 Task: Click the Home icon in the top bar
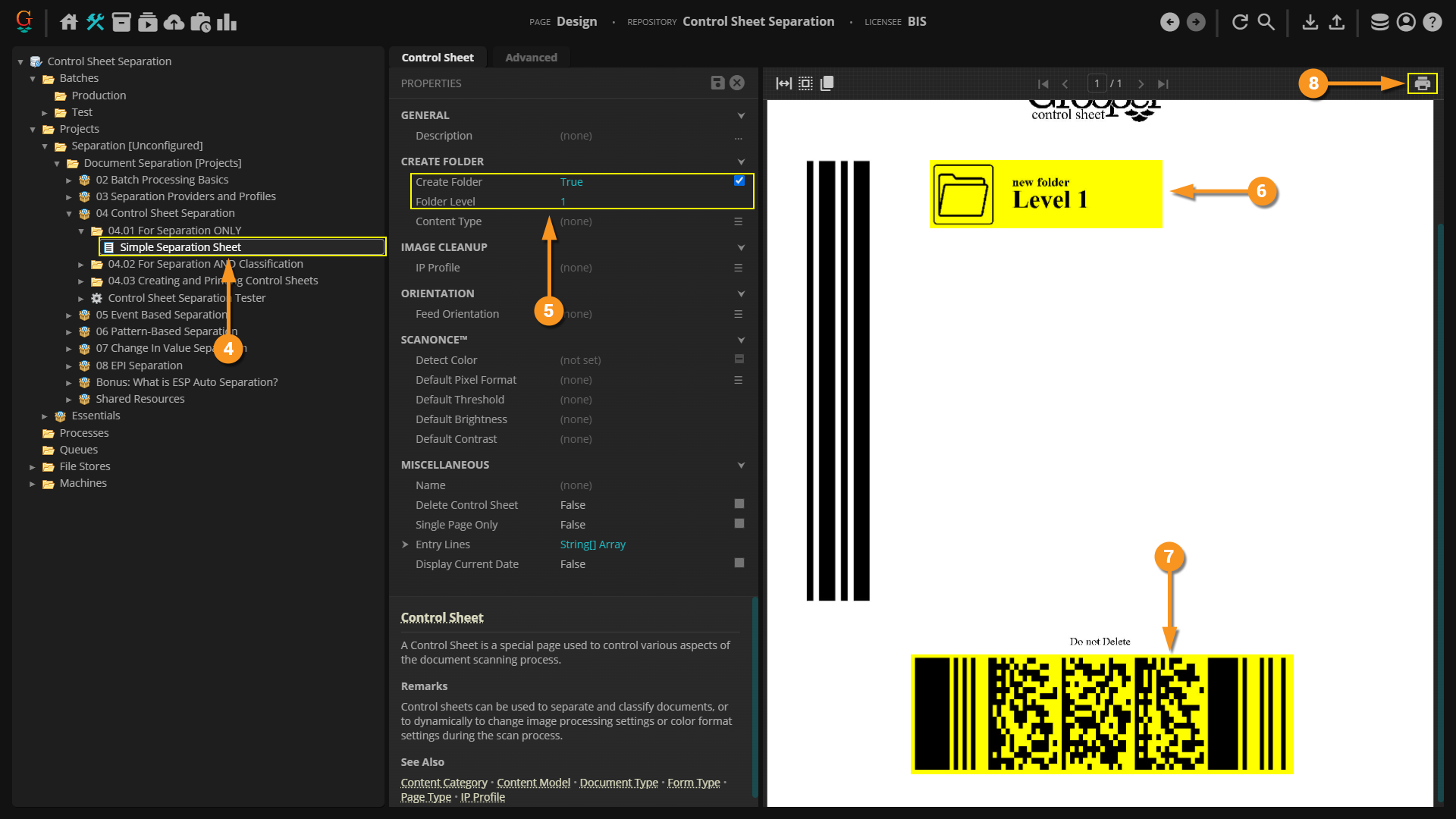[x=69, y=22]
